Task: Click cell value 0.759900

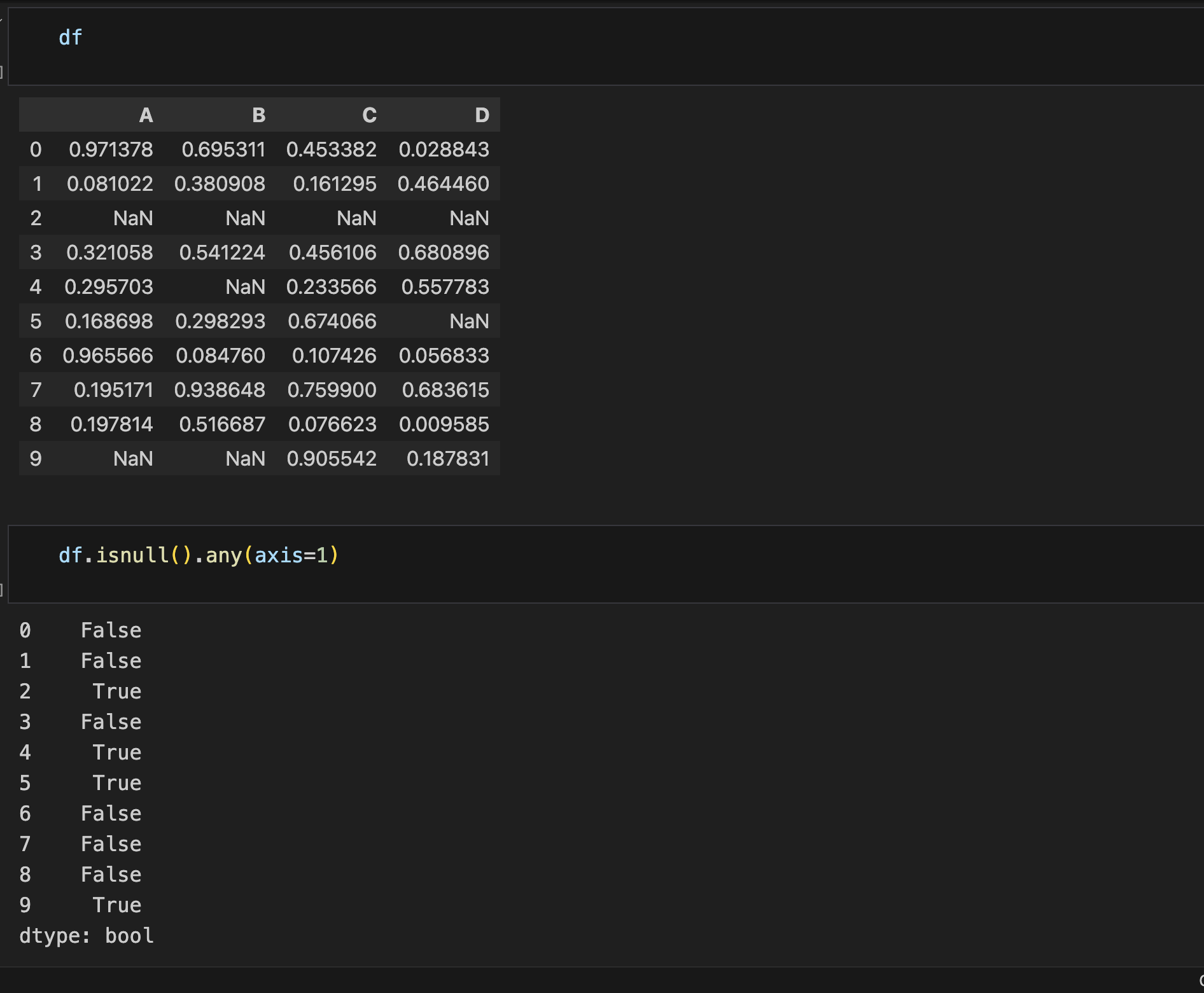Action: [332, 390]
